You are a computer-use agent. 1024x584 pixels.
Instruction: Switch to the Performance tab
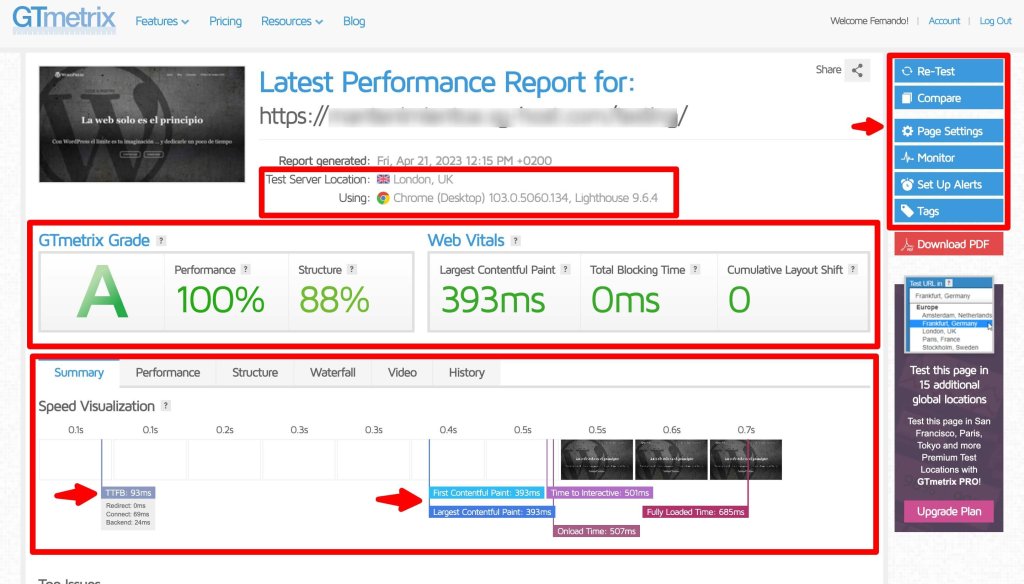[168, 372]
